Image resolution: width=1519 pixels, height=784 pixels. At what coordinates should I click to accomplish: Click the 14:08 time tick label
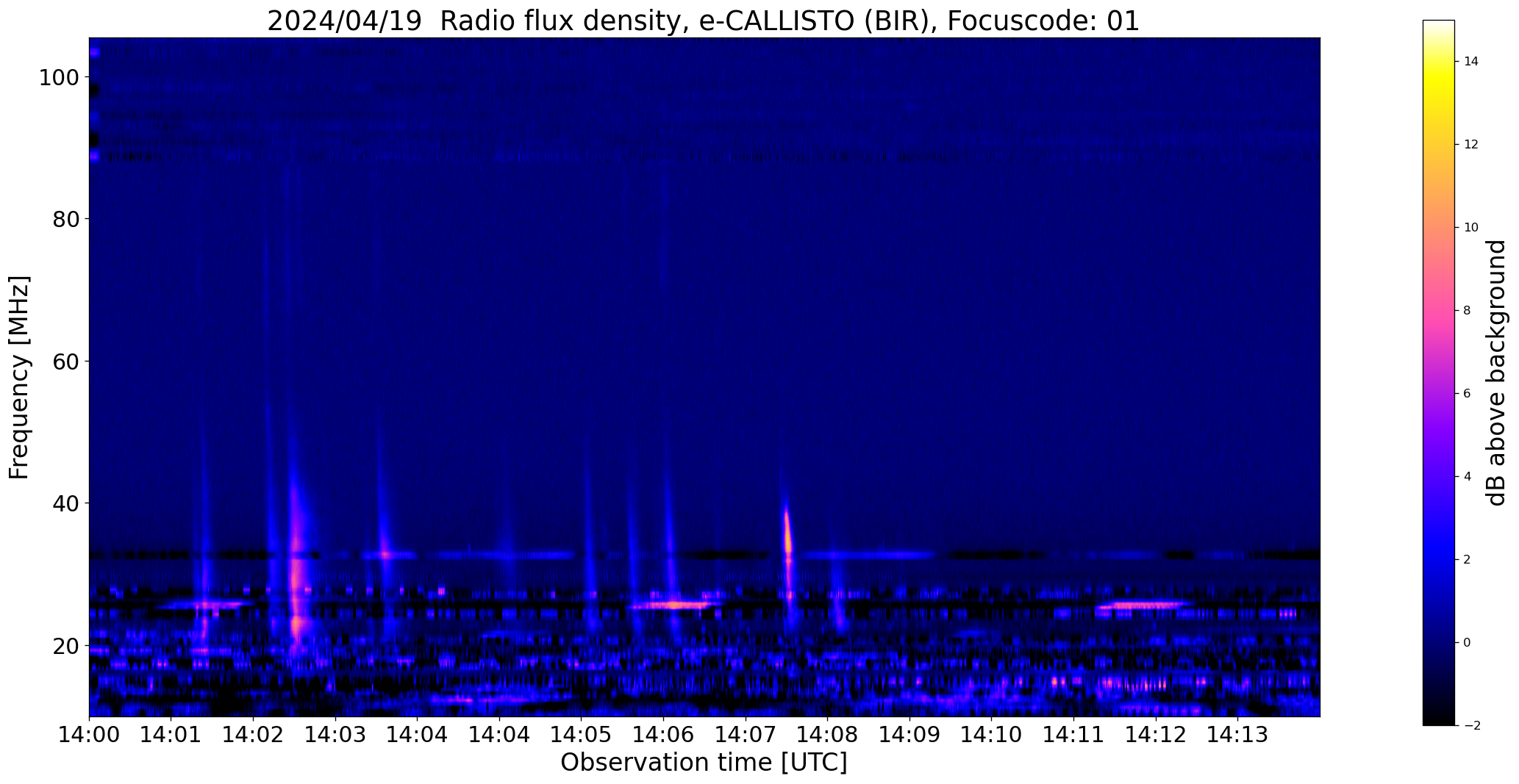tap(827, 734)
